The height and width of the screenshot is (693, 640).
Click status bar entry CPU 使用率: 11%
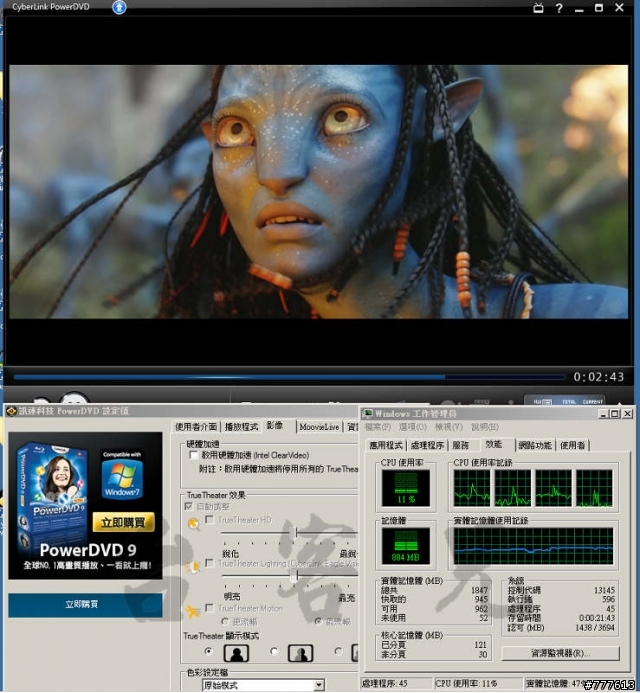(x=466, y=683)
